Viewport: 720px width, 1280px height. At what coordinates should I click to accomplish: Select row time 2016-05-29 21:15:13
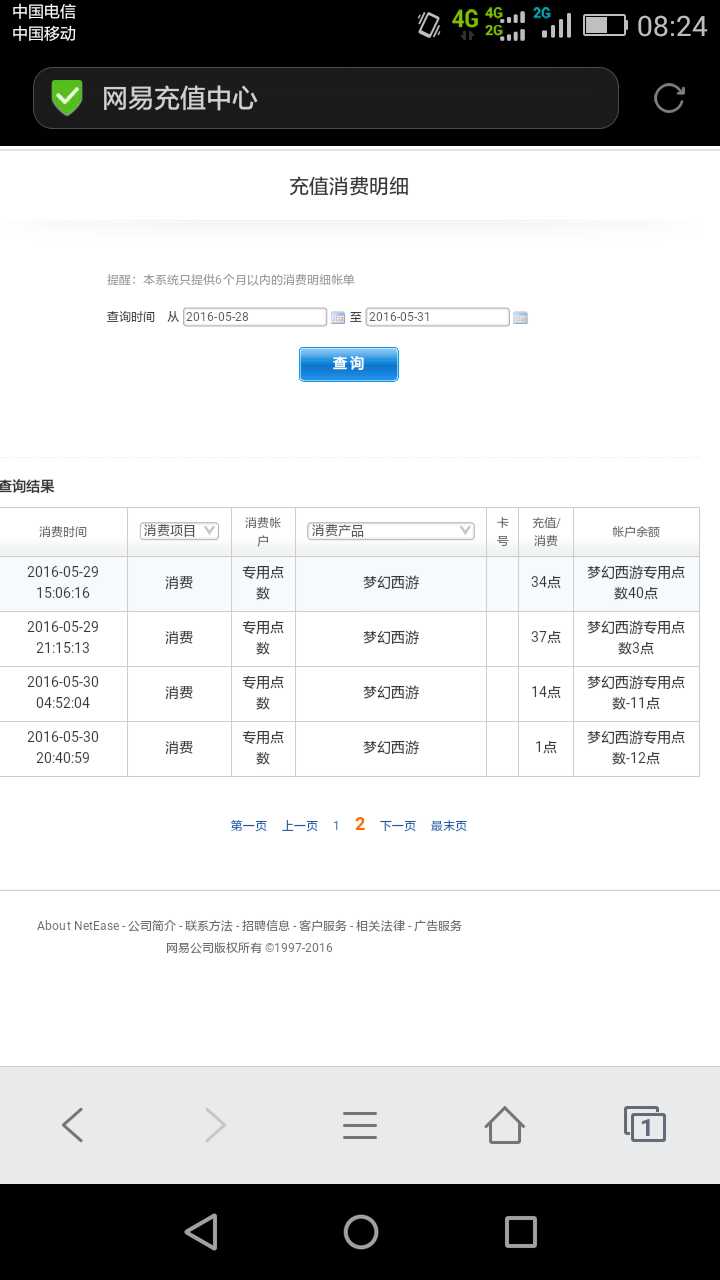point(63,638)
